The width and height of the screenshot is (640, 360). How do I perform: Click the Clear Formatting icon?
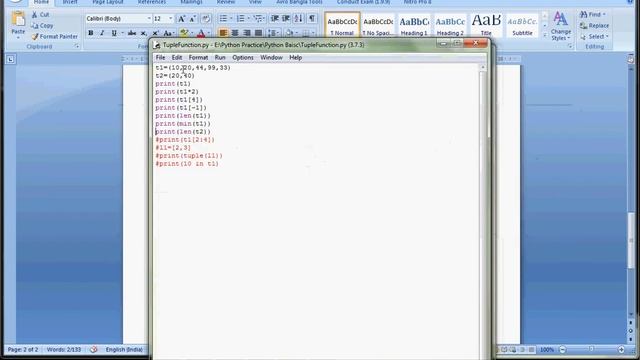click(x=206, y=19)
